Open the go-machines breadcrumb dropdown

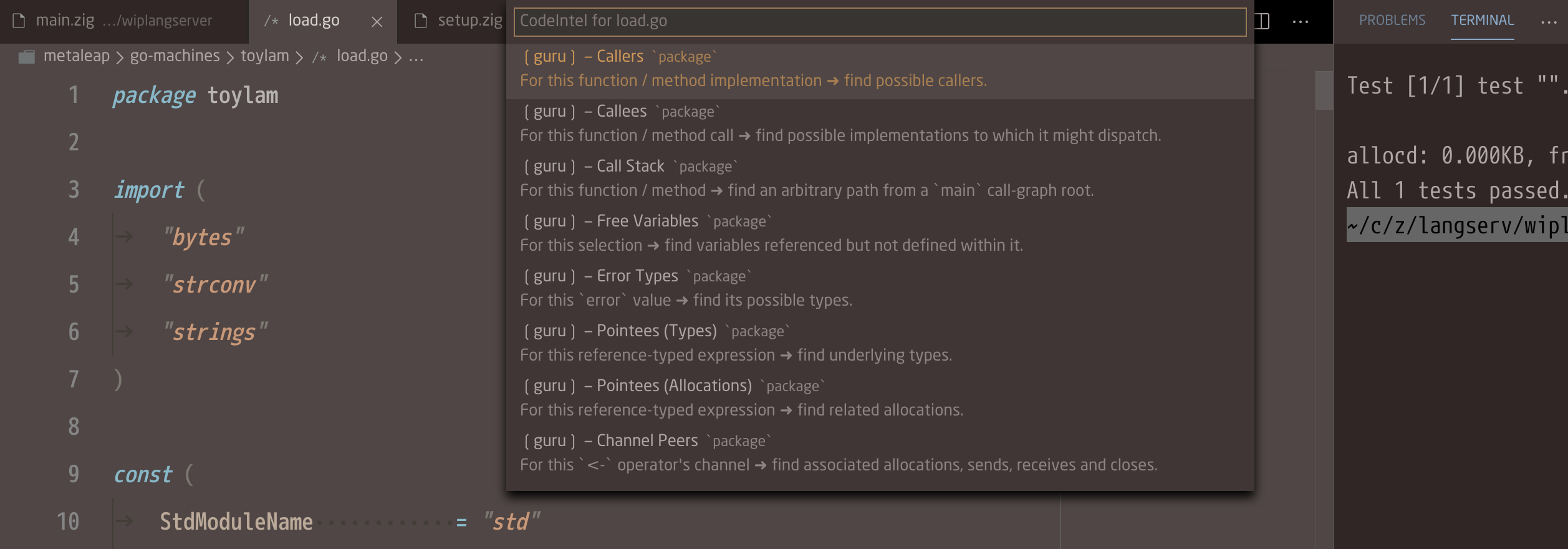coord(173,56)
